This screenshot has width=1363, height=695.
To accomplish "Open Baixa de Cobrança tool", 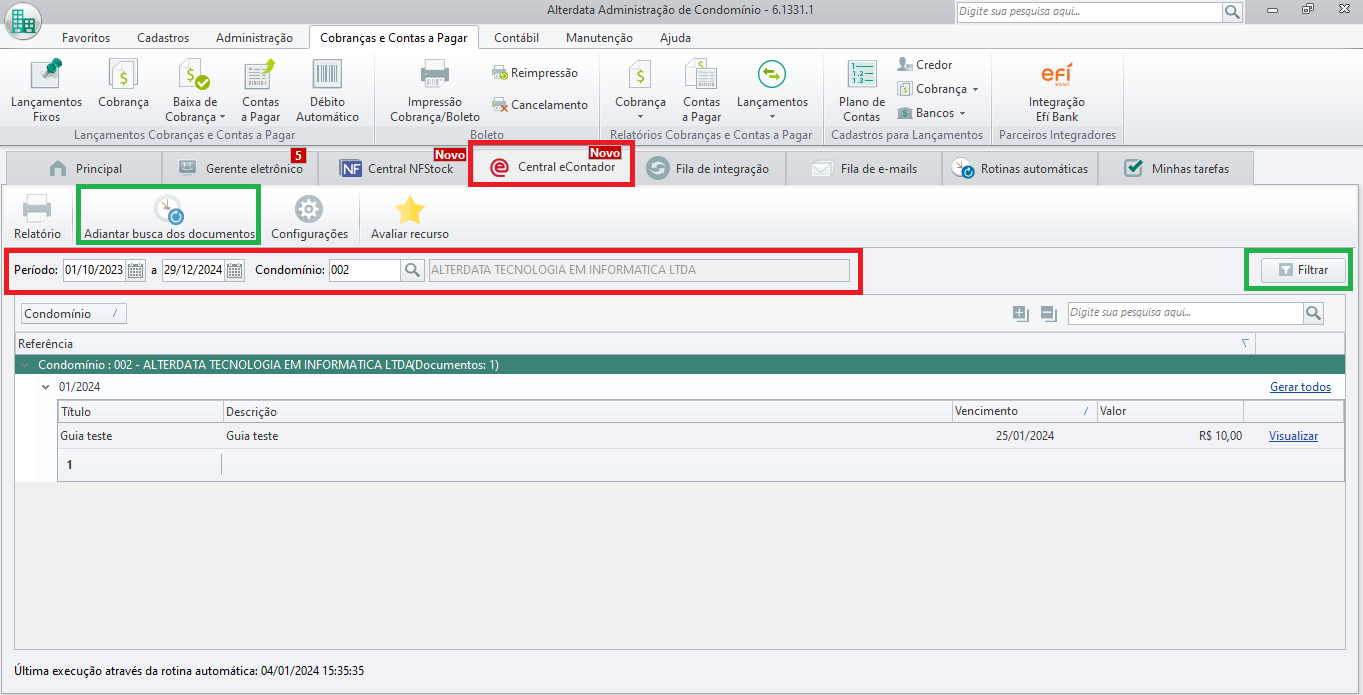I will tap(195, 90).
